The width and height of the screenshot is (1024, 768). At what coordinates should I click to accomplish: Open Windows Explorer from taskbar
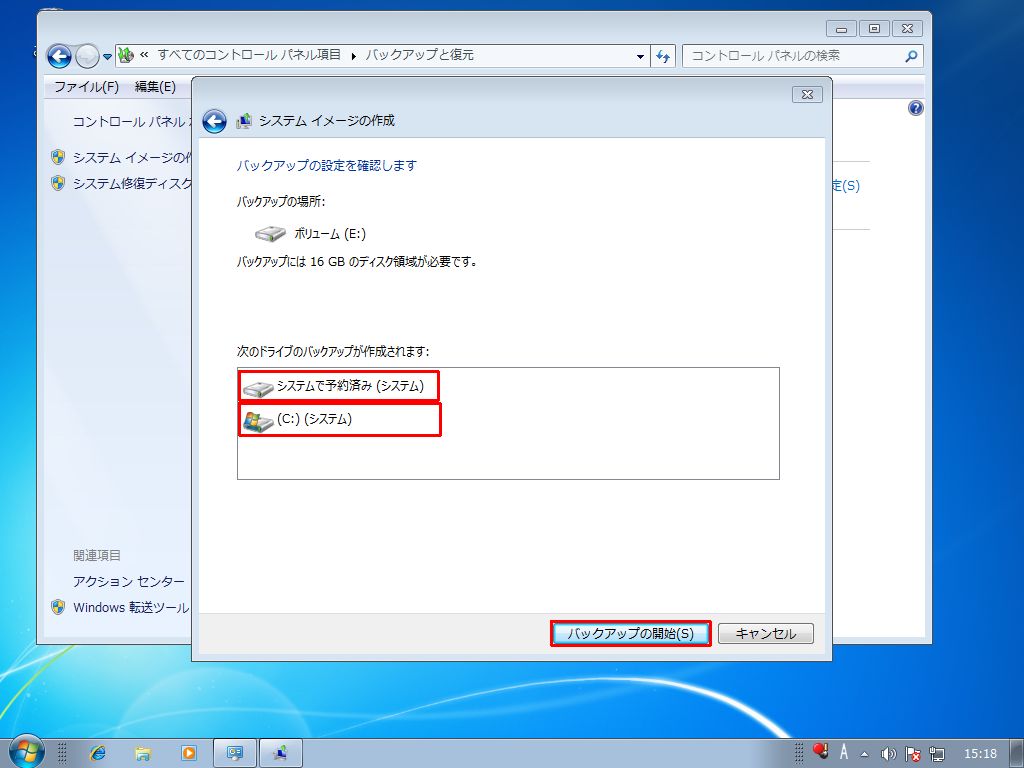click(x=142, y=754)
